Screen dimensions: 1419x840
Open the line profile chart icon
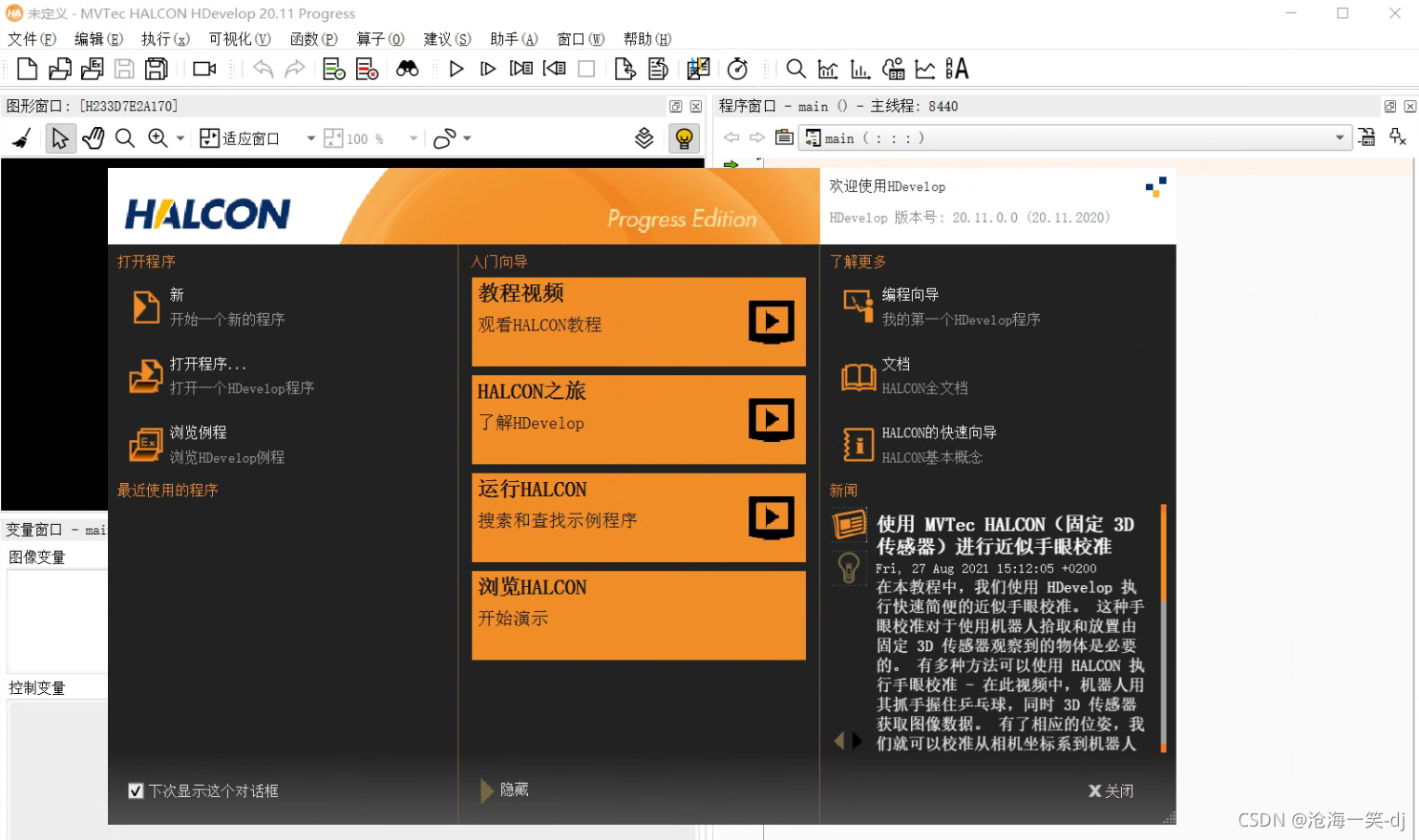925,69
